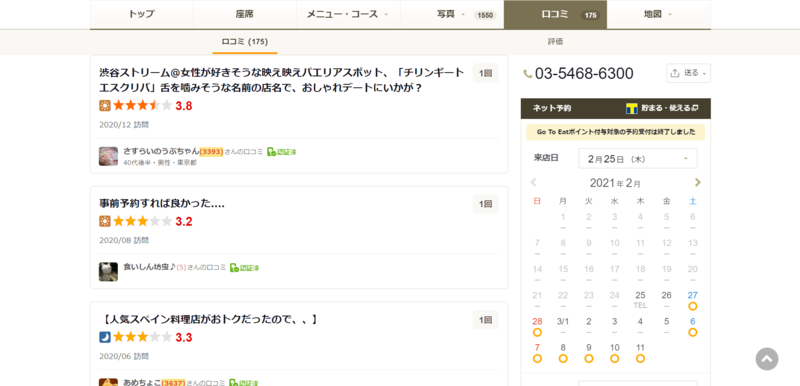Switch to the 評価 sub-tab
The height and width of the screenshot is (386, 800).
point(556,42)
